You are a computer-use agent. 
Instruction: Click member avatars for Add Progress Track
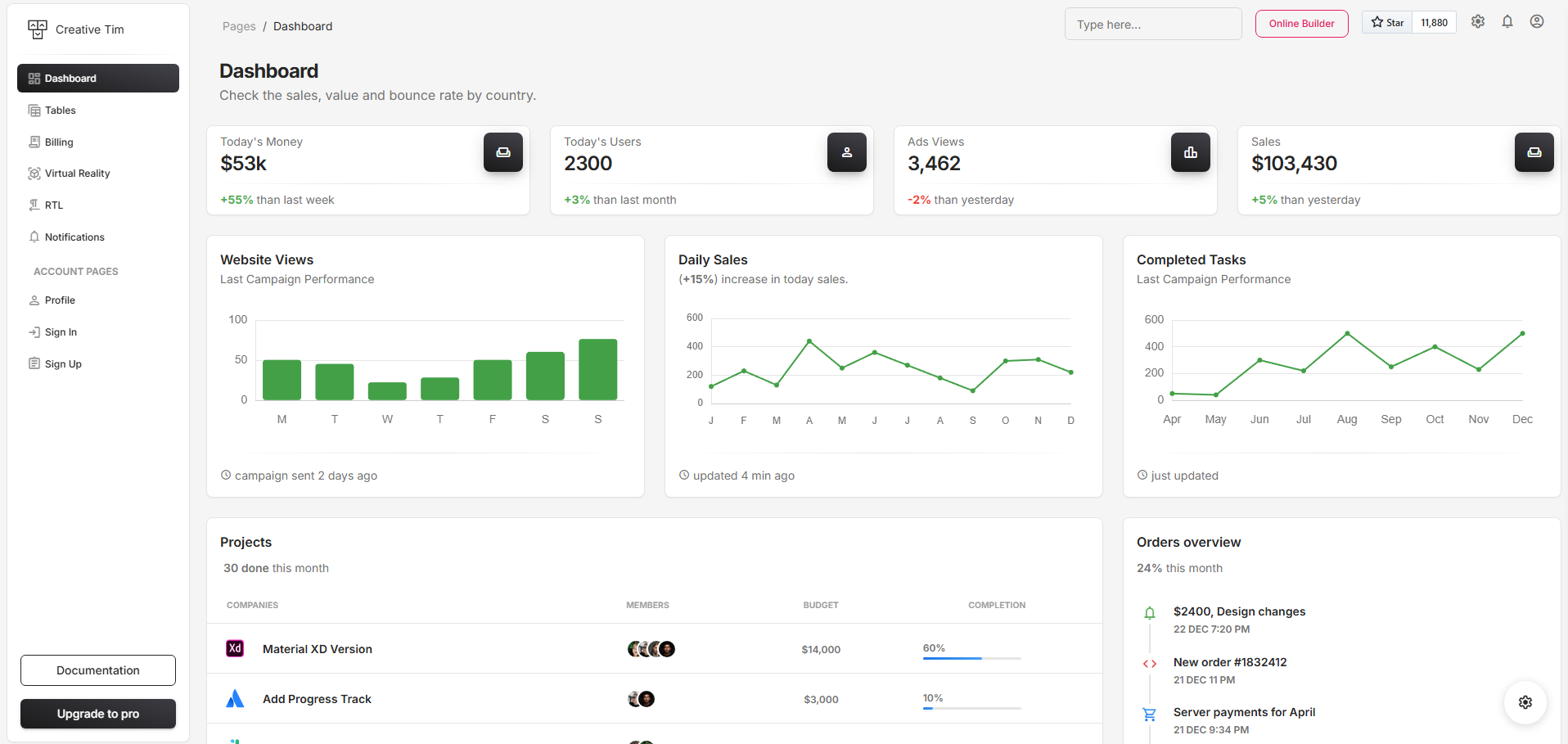tap(641, 699)
